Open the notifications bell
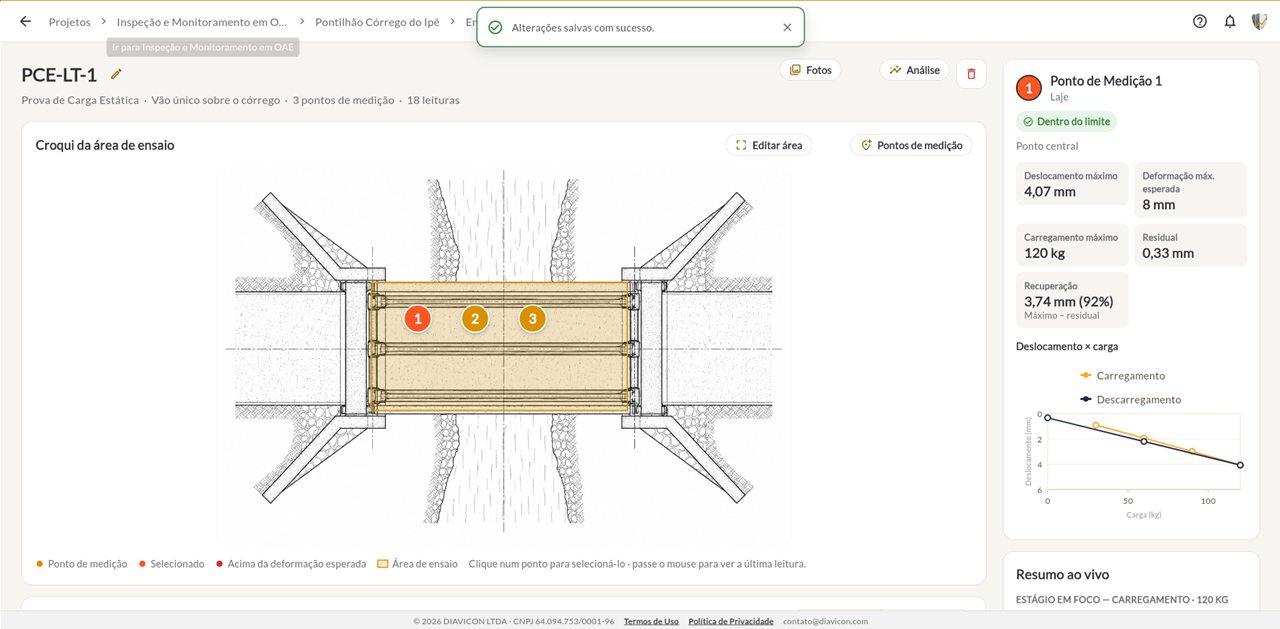Image resolution: width=1280 pixels, height=629 pixels. pyautogui.click(x=1230, y=21)
